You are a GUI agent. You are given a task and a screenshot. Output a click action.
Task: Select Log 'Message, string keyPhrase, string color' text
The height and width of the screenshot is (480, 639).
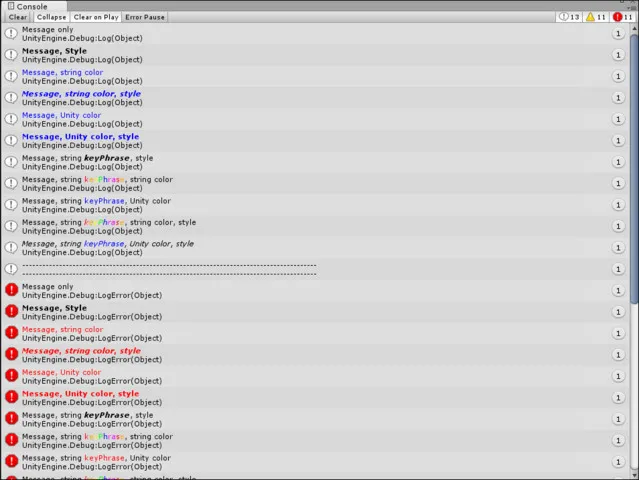click(x=97, y=179)
